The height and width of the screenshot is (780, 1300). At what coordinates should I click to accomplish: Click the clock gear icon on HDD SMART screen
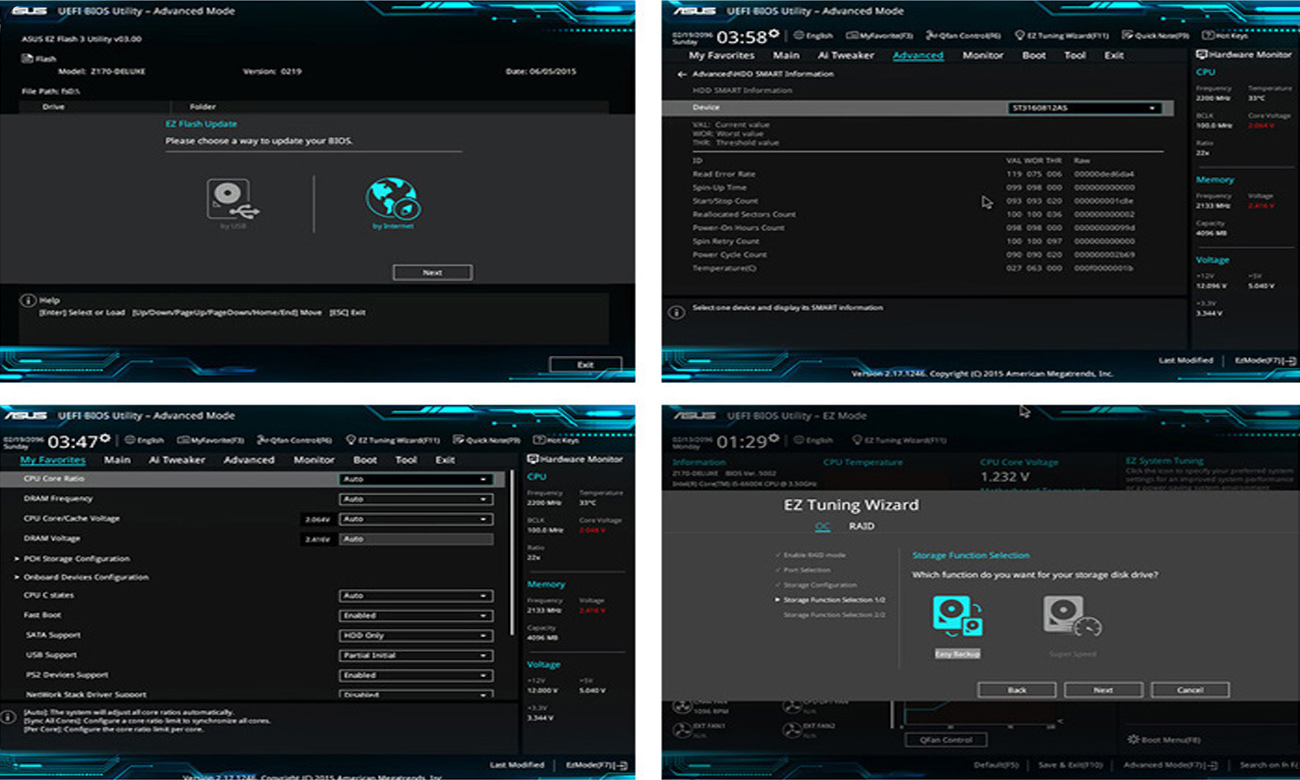[774, 33]
